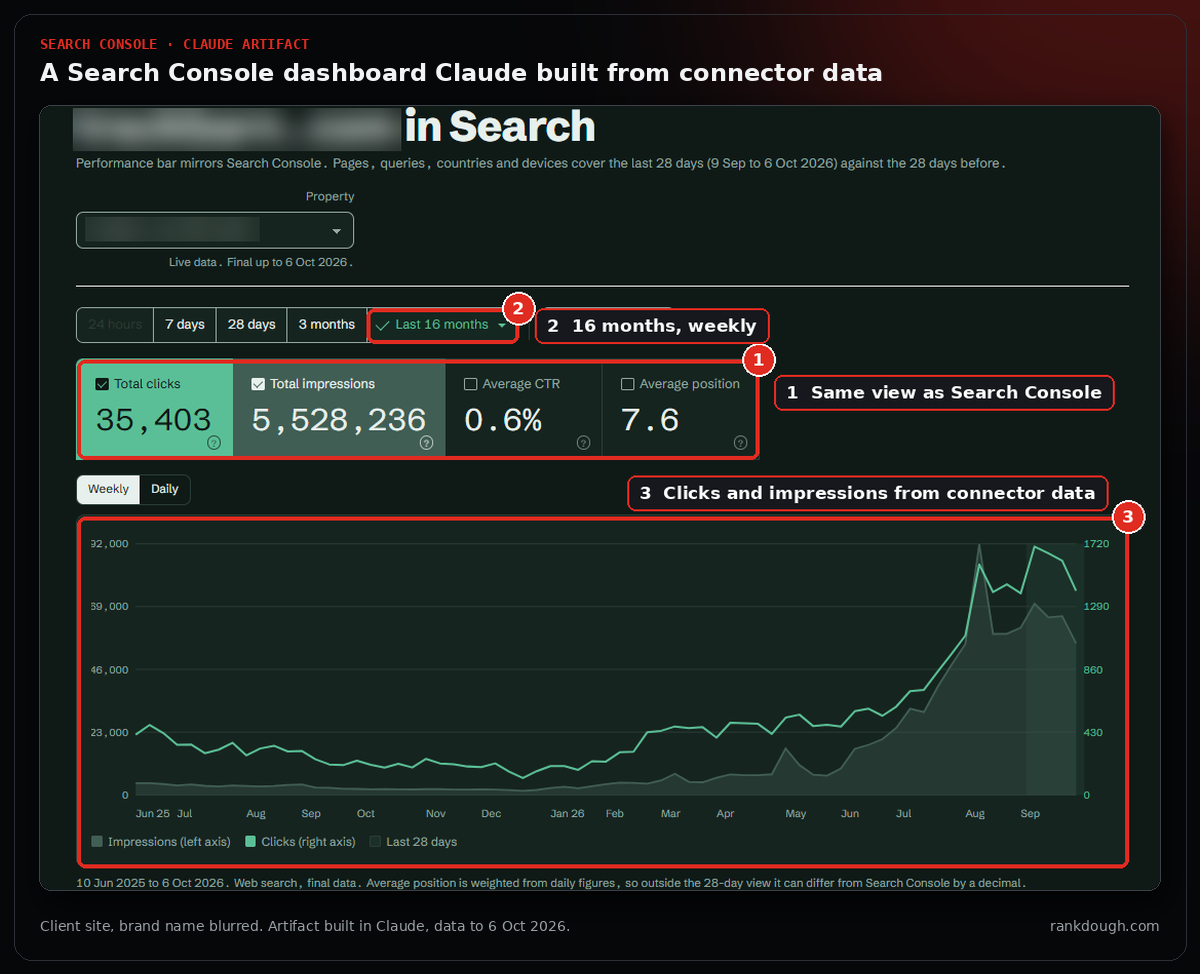Click the 0.6% average CTR value

coord(503,421)
